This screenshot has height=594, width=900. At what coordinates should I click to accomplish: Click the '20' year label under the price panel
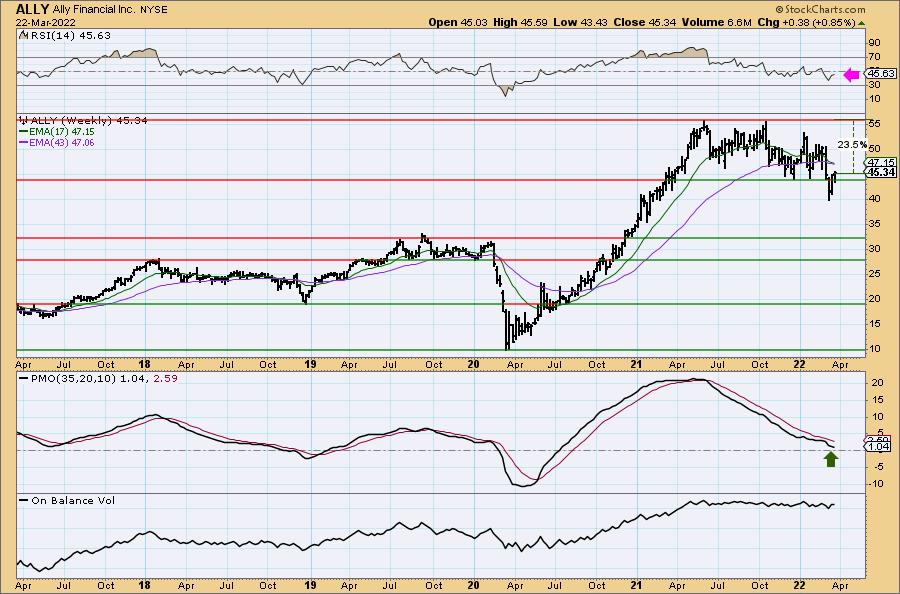click(x=473, y=364)
